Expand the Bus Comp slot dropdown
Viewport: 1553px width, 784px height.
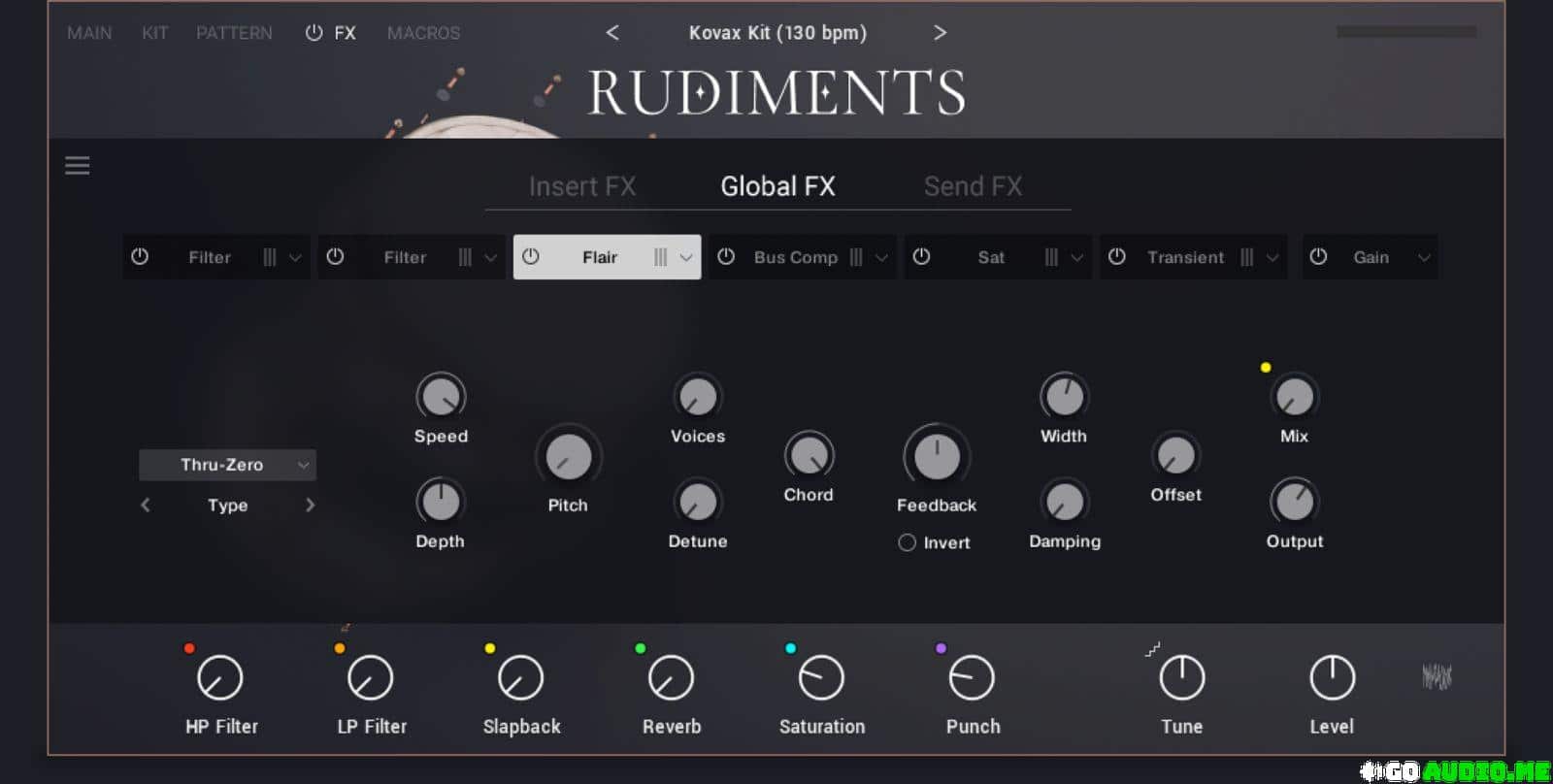(881, 258)
